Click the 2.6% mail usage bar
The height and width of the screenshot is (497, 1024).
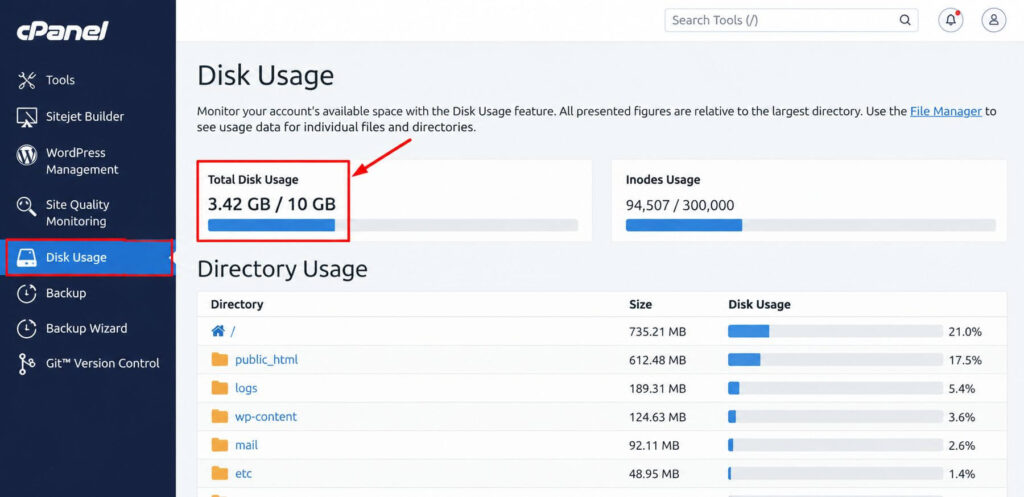835,445
